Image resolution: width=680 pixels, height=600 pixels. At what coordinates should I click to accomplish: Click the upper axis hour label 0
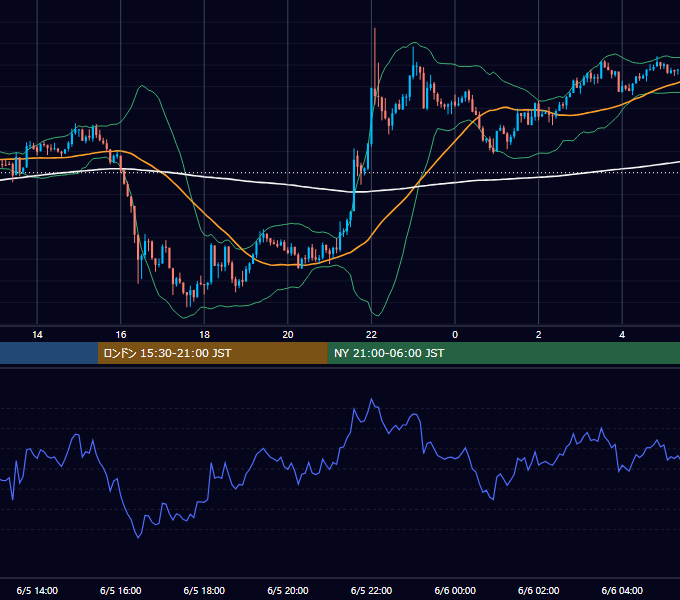click(455, 335)
